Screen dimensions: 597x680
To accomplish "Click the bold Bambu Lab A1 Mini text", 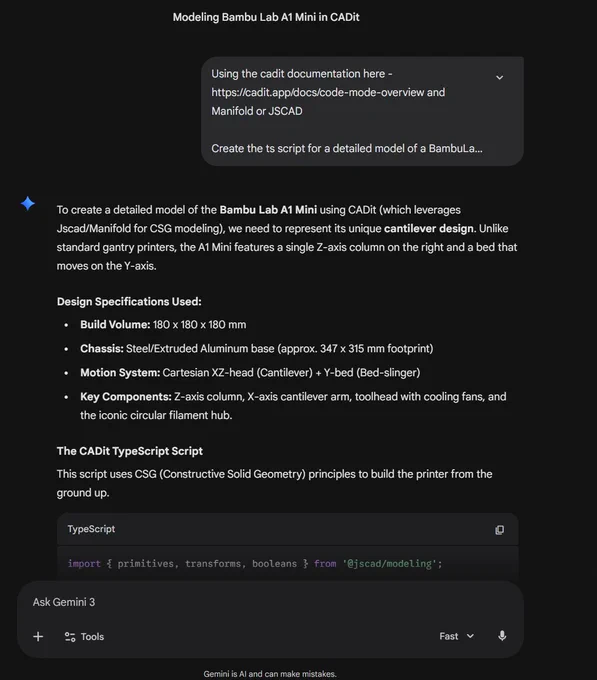I will click(268, 210).
